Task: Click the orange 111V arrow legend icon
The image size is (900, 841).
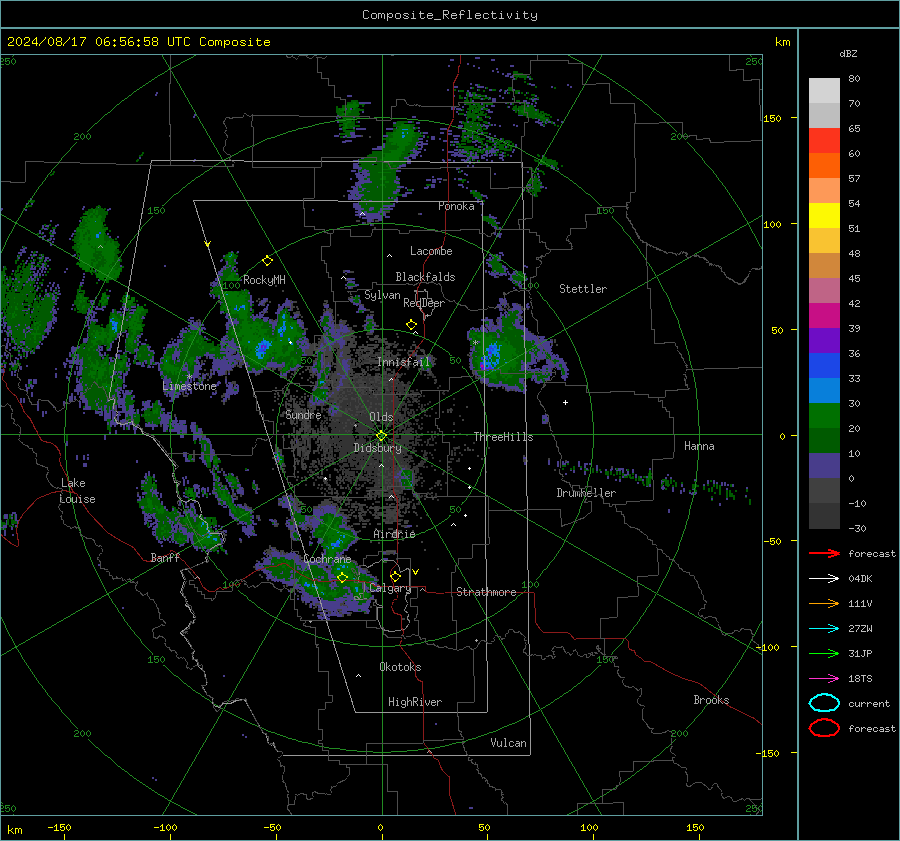Action: [x=824, y=603]
